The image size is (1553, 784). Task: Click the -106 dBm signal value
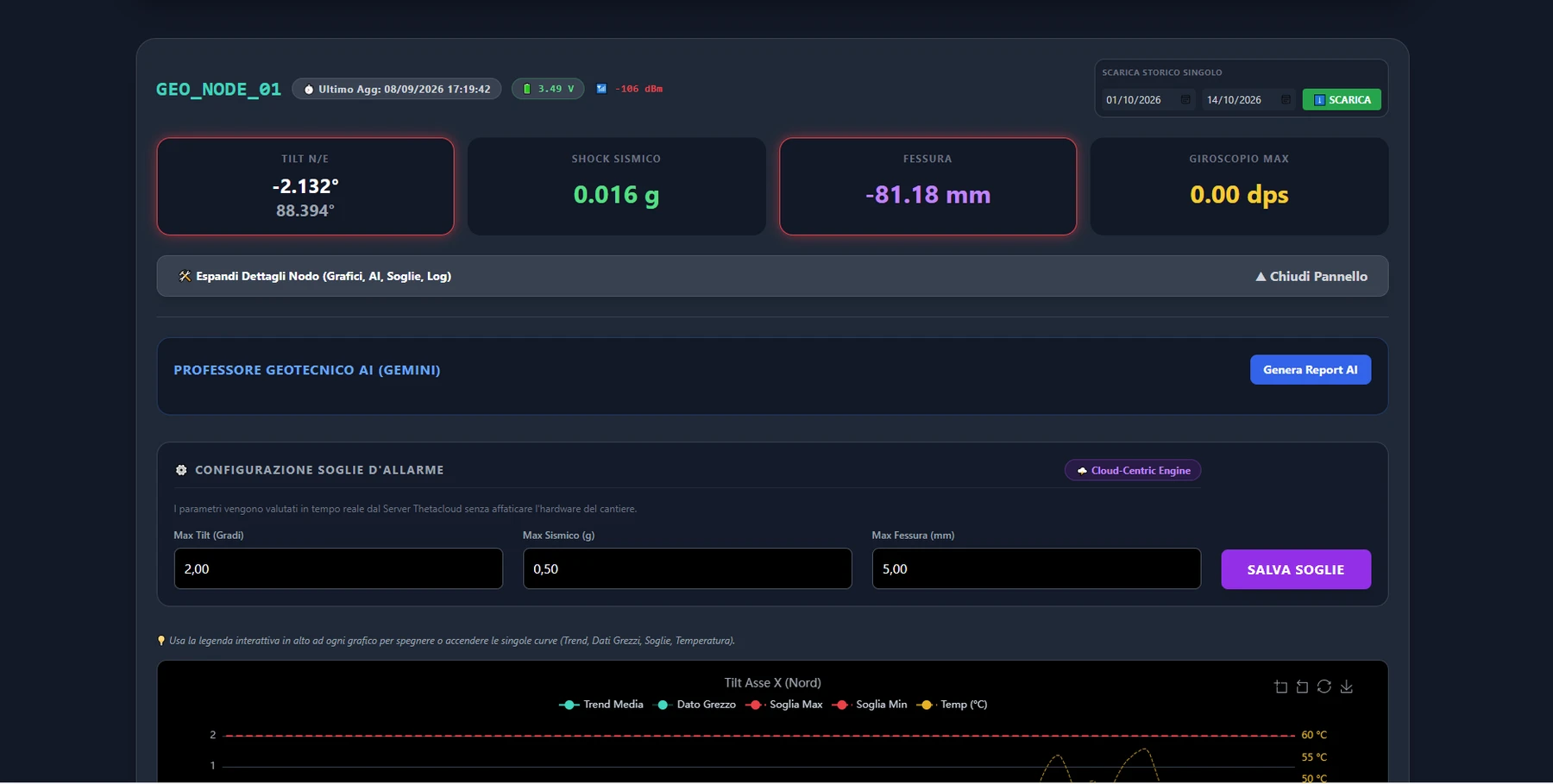point(639,89)
